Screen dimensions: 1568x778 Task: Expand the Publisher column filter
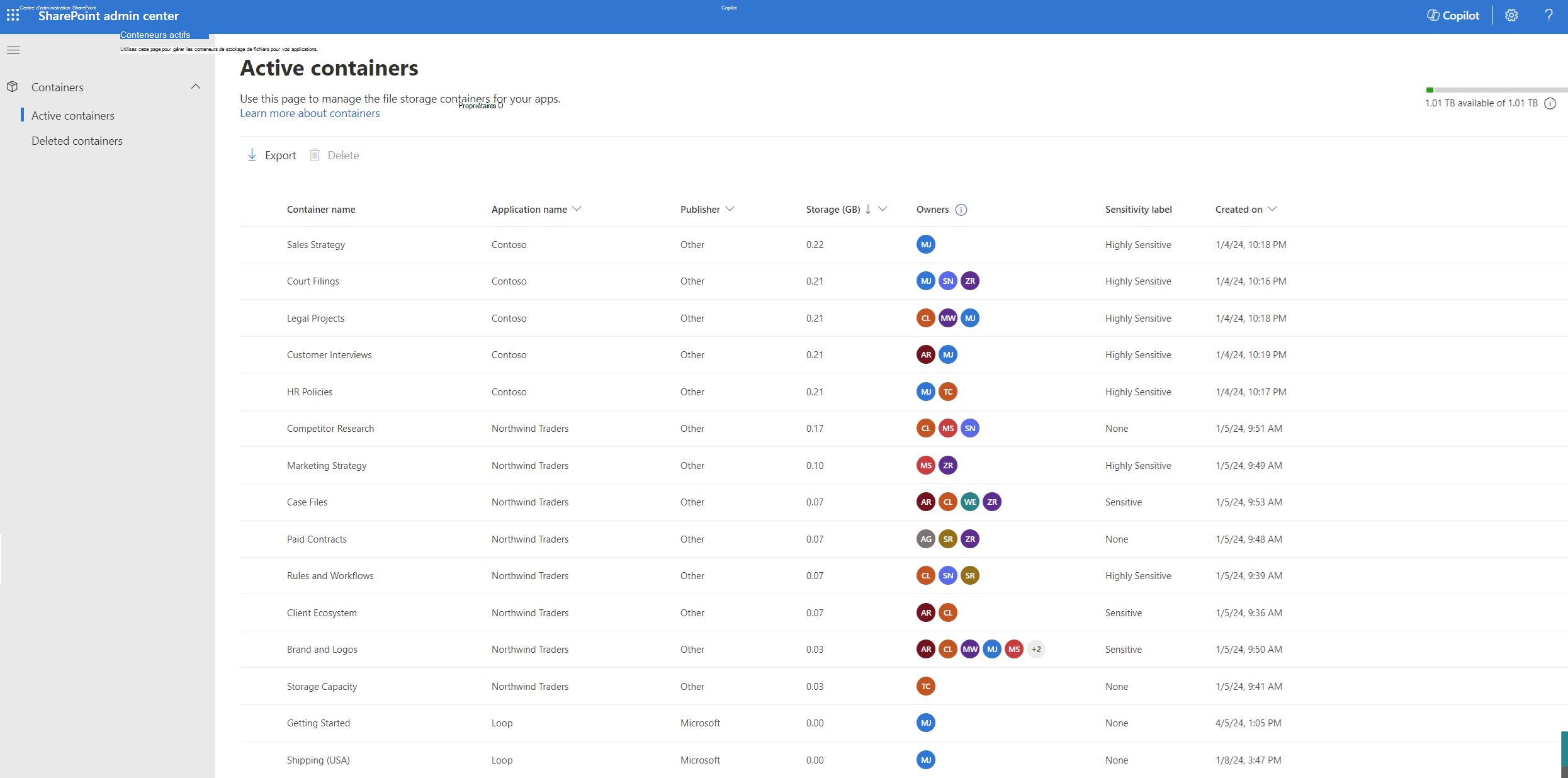731,208
